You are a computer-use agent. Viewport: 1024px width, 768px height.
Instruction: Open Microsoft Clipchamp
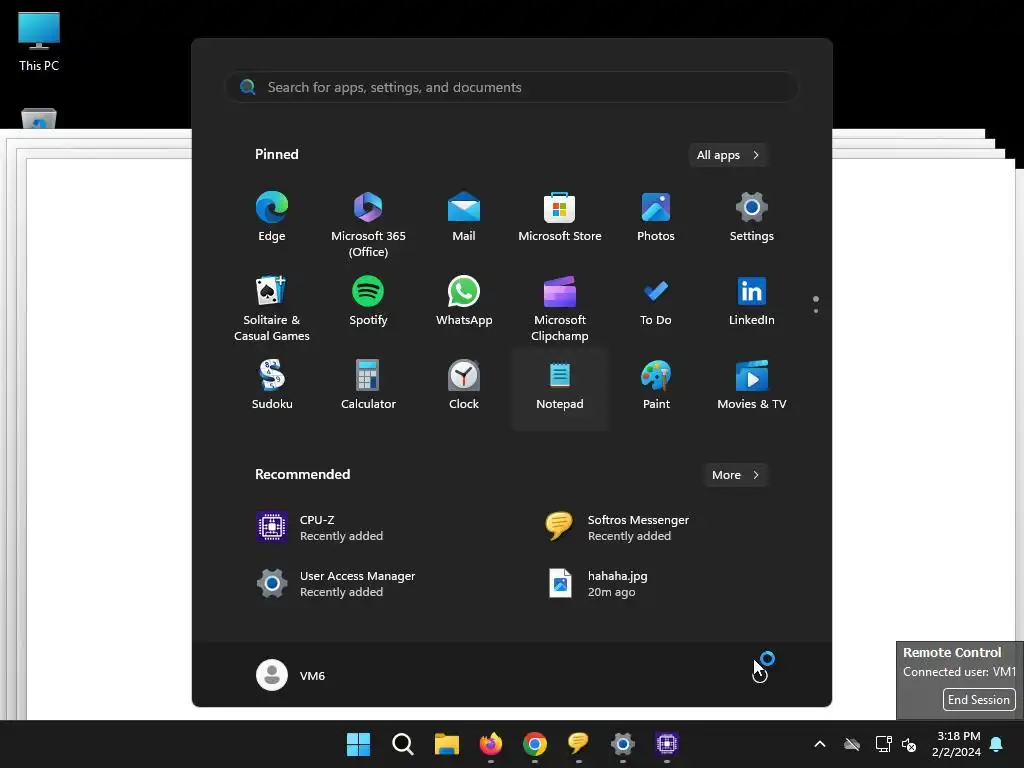pyautogui.click(x=560, y=308)
